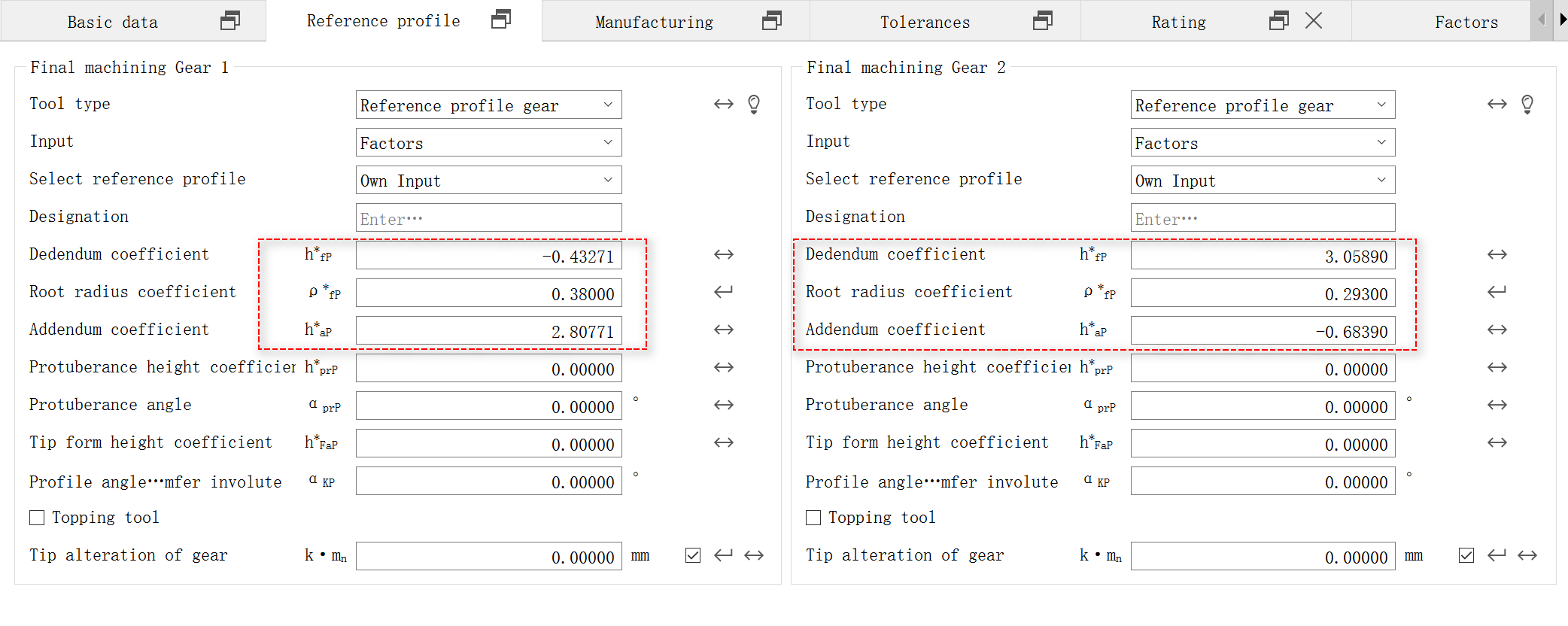Viewport: 1568px width, 626px height.
Task: Open the Tolerances tab
Action: tap(925, 22)
